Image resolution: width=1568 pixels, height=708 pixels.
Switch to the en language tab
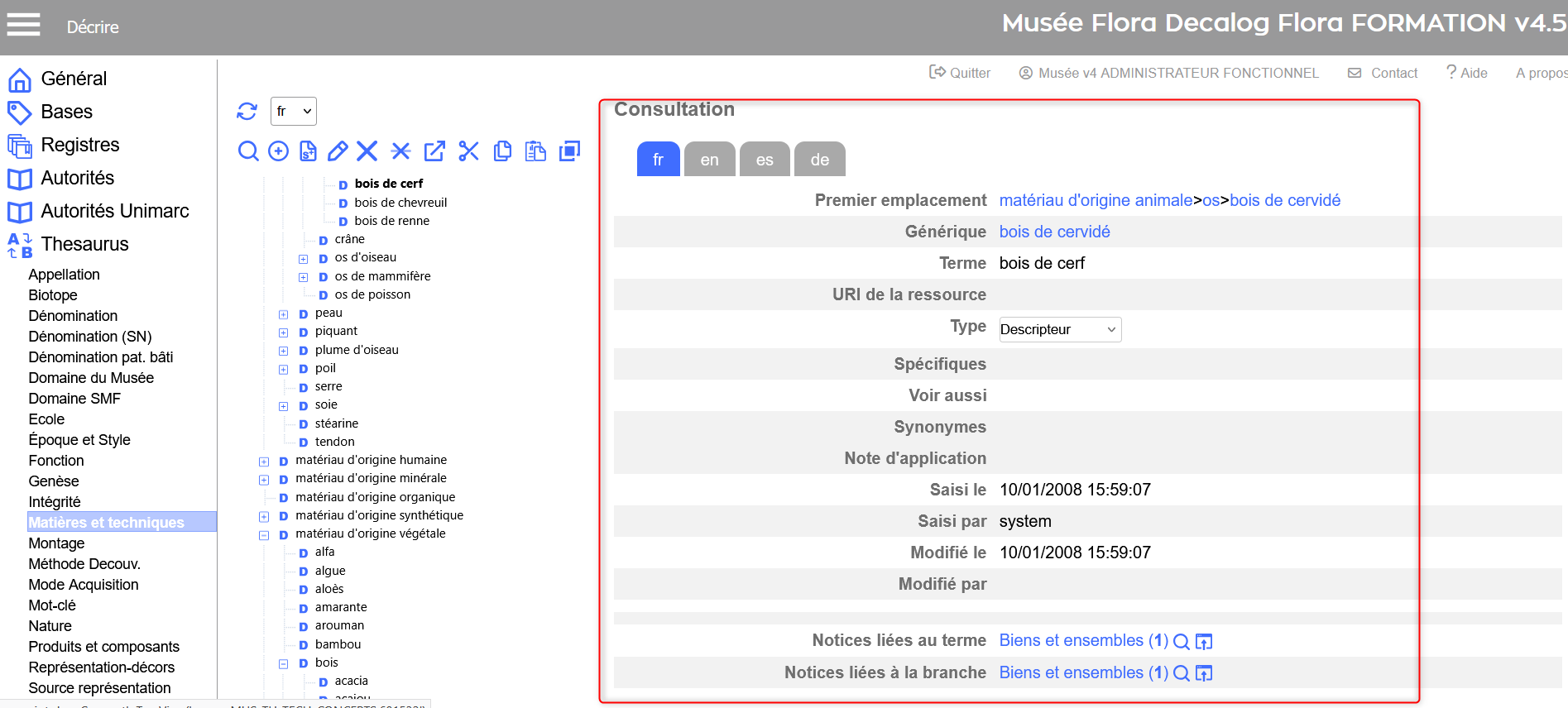[x=709, y=160]
